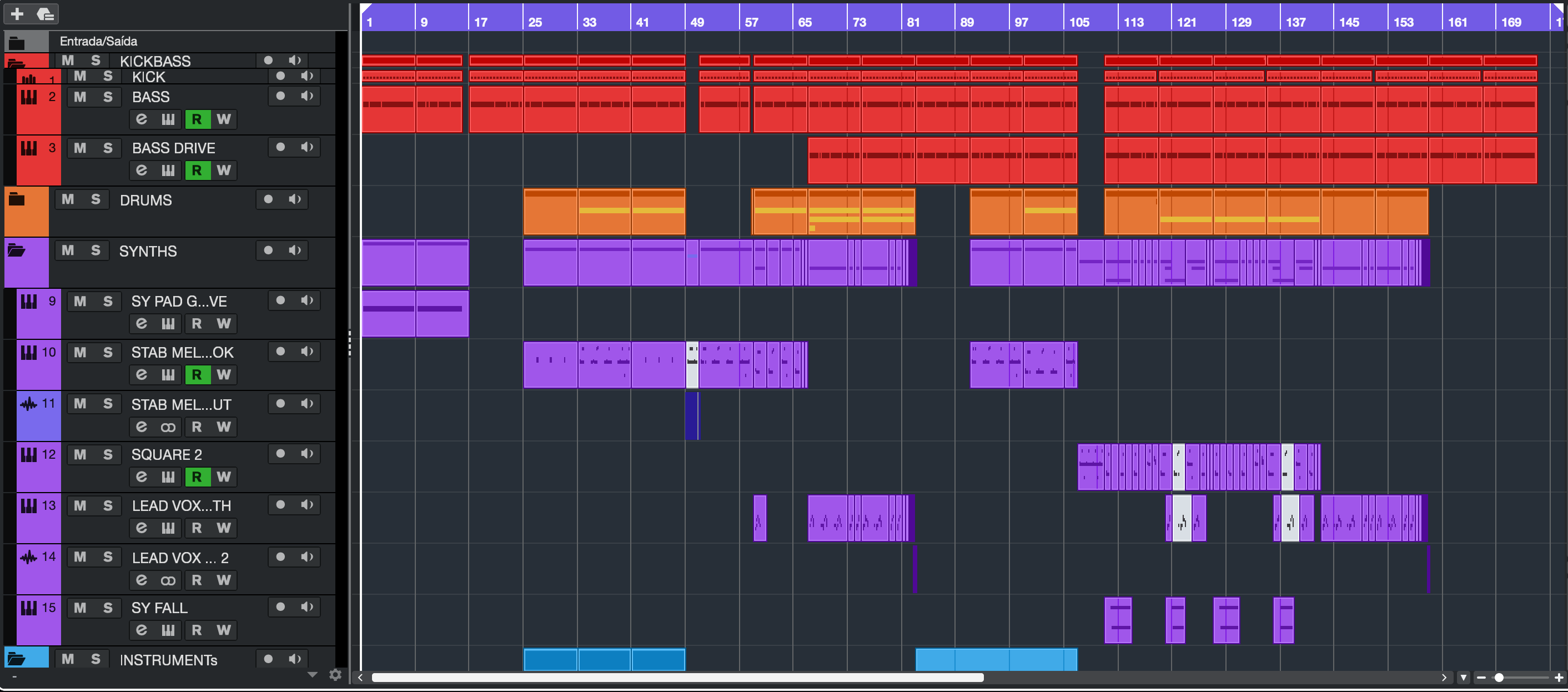Open track list dropdown arrow near gear
This screenshot has height=692, width=1568.
click(x=313, y=674)
